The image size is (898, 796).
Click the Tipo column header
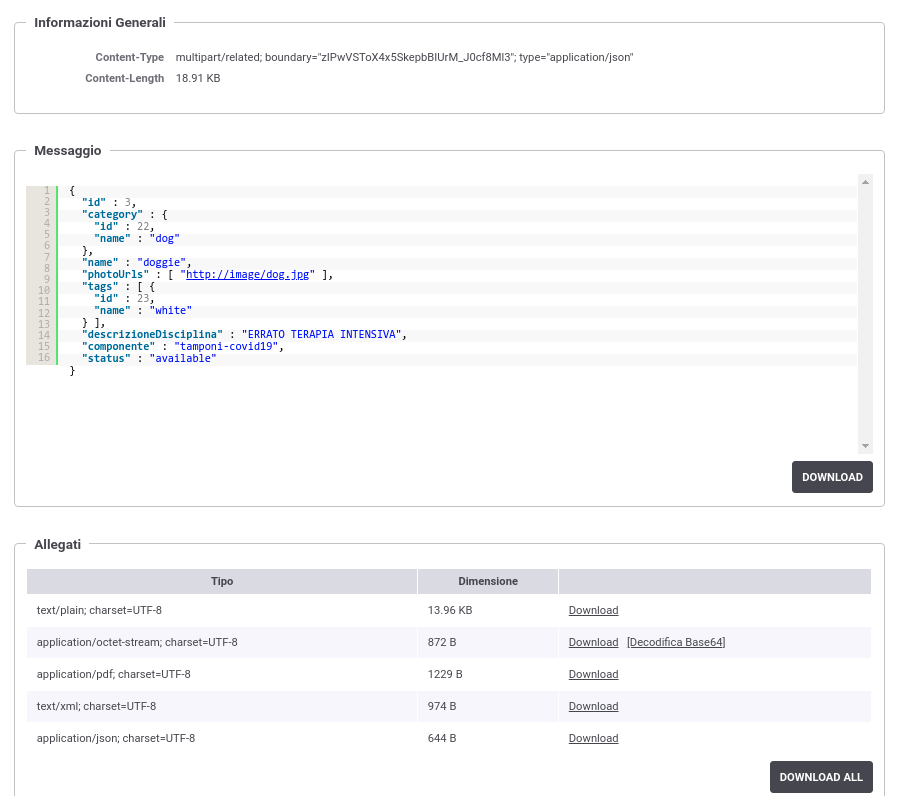pyautogui.click(x=222, y=581)
